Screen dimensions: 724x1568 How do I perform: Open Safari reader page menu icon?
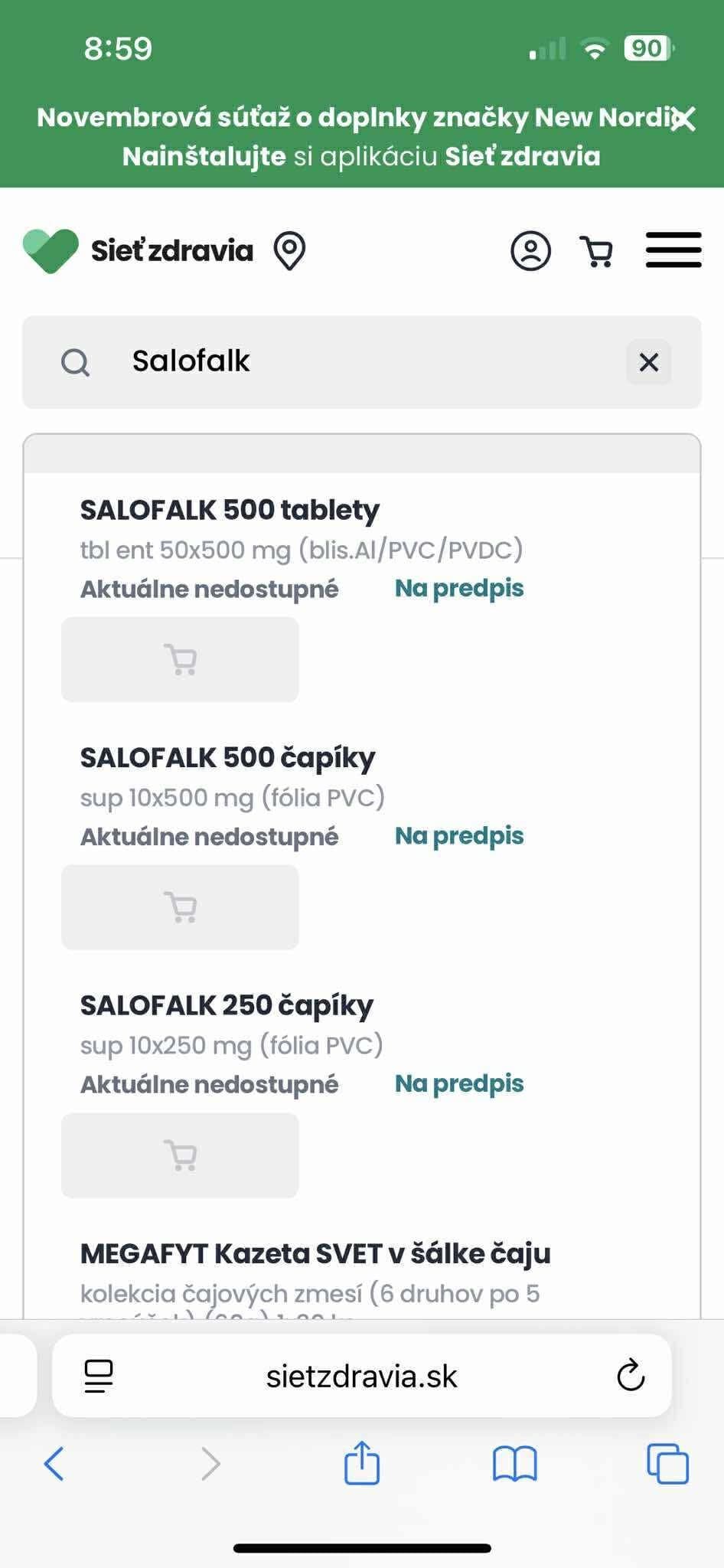pyautogui.click(x=99, y=1376)
